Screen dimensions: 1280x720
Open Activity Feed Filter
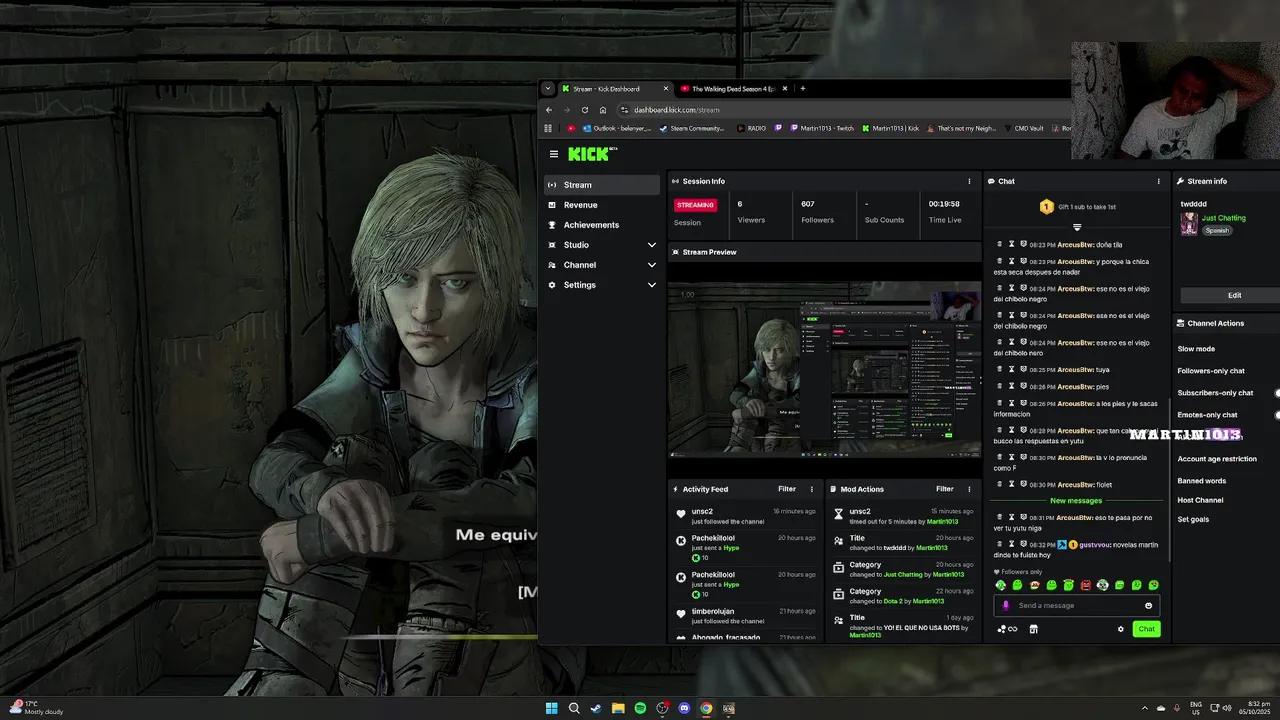click(x=787, y=489)
